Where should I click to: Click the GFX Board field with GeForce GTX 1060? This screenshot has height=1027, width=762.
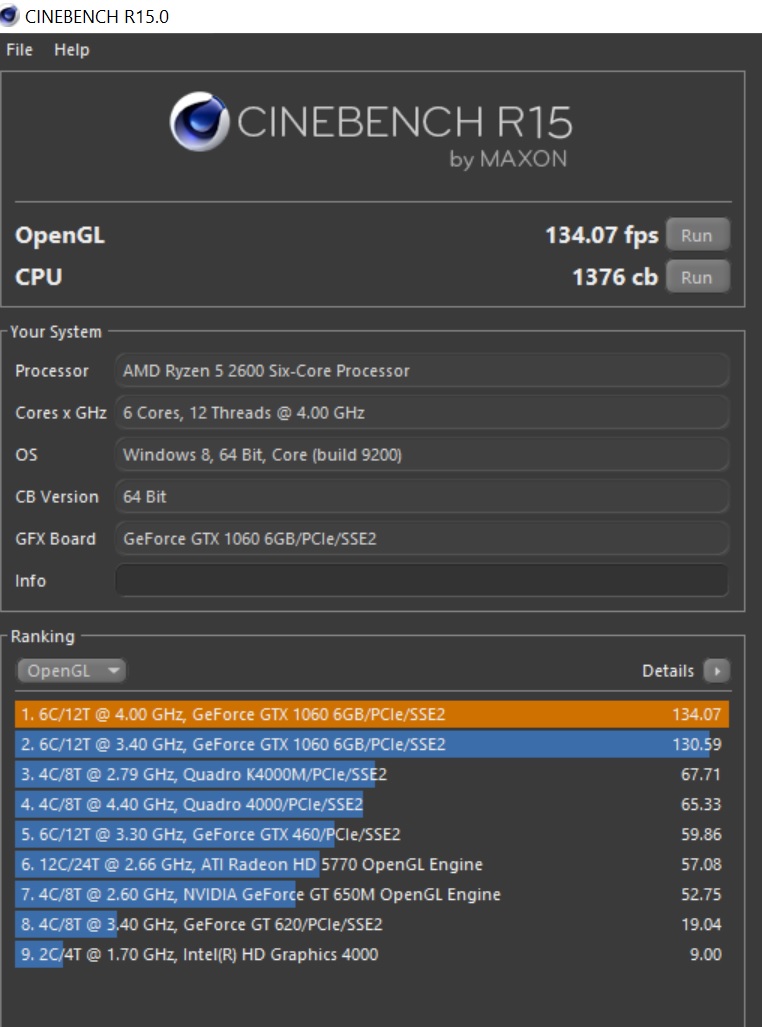pyautogui.click(x=422, y=538)
